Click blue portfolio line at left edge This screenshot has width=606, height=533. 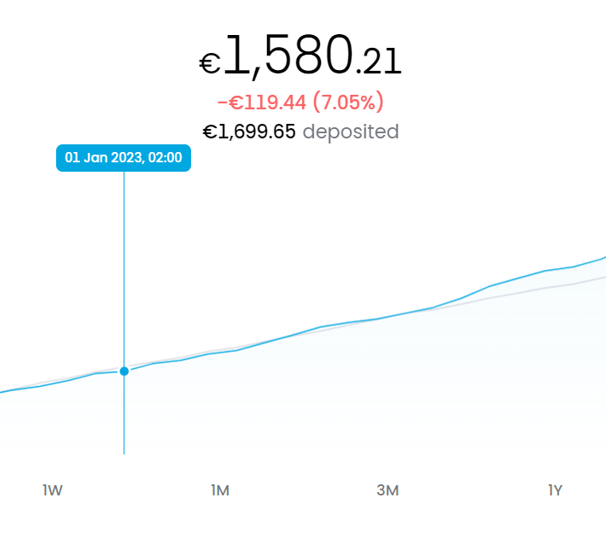(x=6, y=392)
